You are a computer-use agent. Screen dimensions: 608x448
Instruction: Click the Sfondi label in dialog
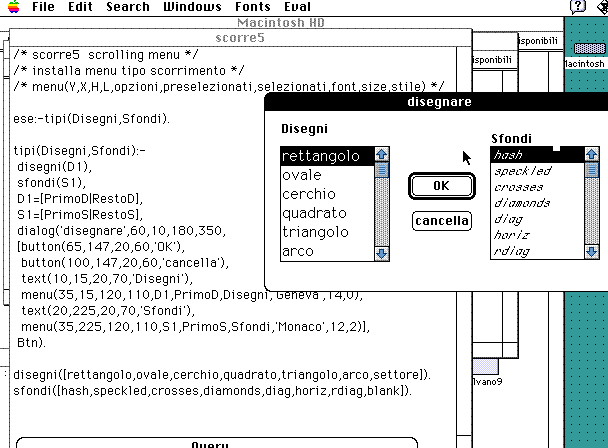coord(511,138)
